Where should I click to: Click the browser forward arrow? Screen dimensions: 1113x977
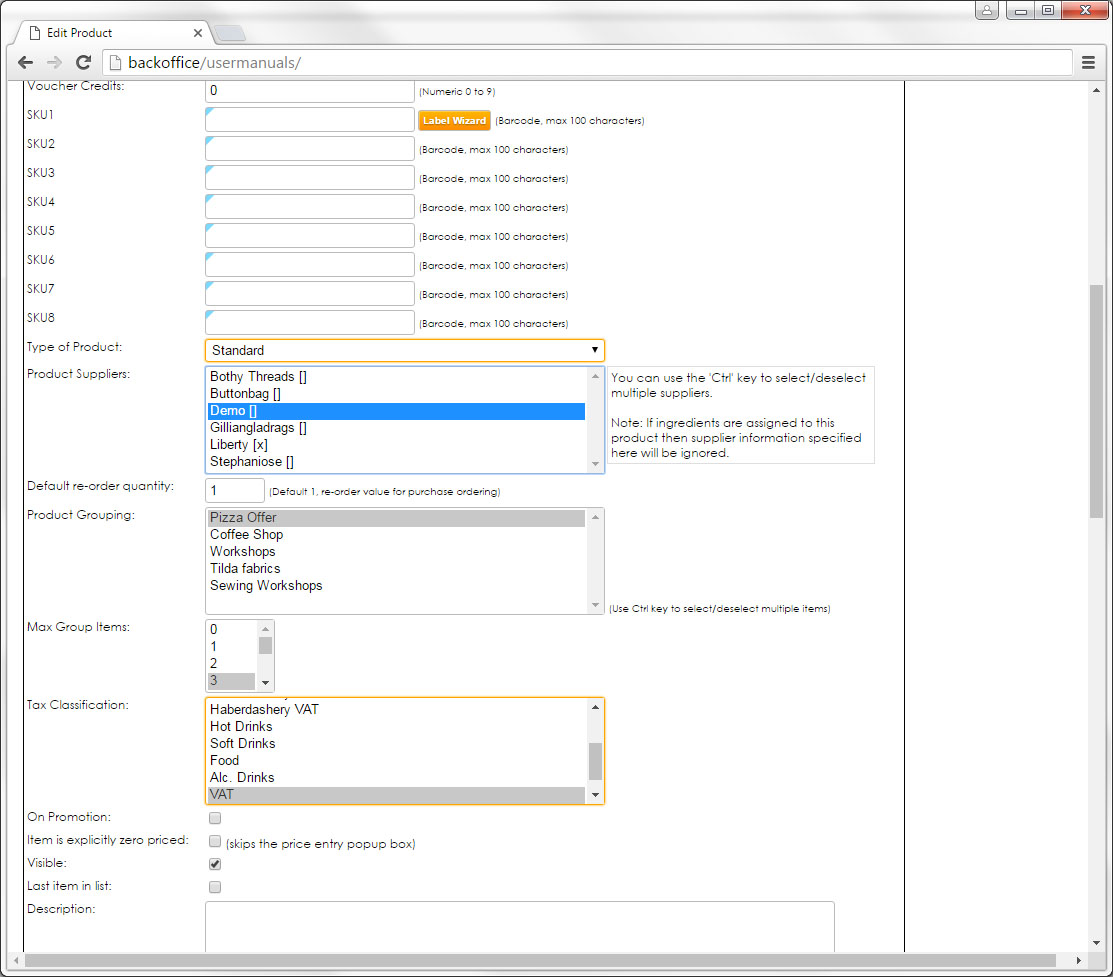pyautogui.click(x=55, y=62)
